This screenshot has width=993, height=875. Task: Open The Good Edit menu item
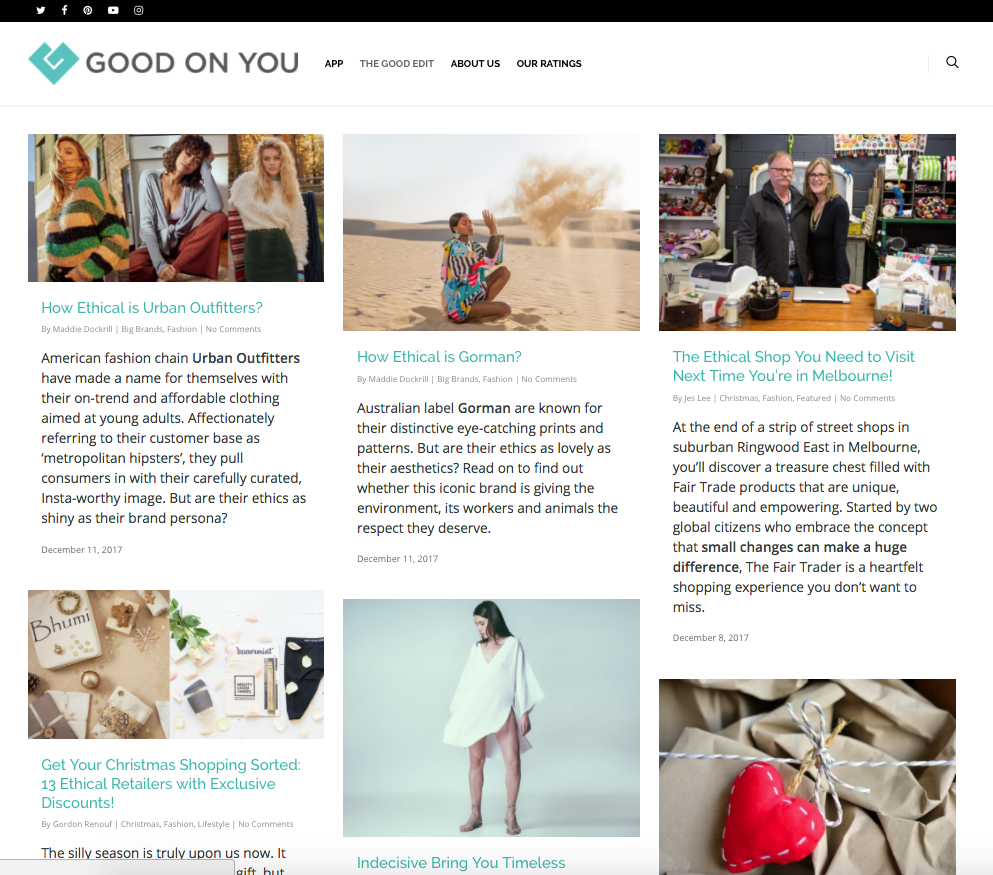[x=396, y=63]
